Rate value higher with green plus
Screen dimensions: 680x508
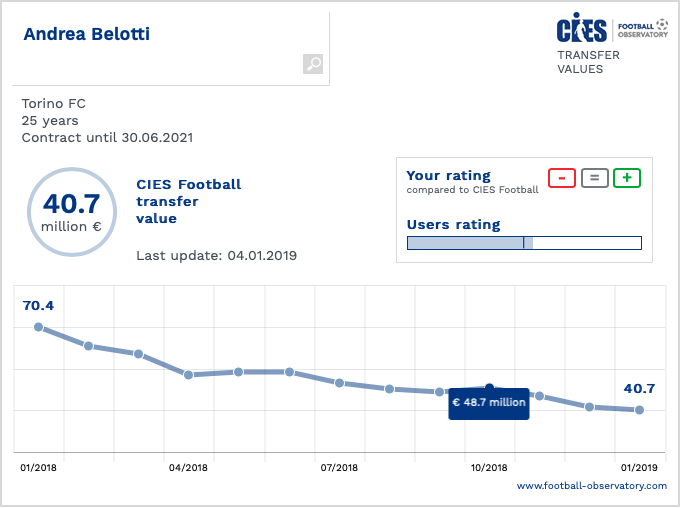[627, 178]
